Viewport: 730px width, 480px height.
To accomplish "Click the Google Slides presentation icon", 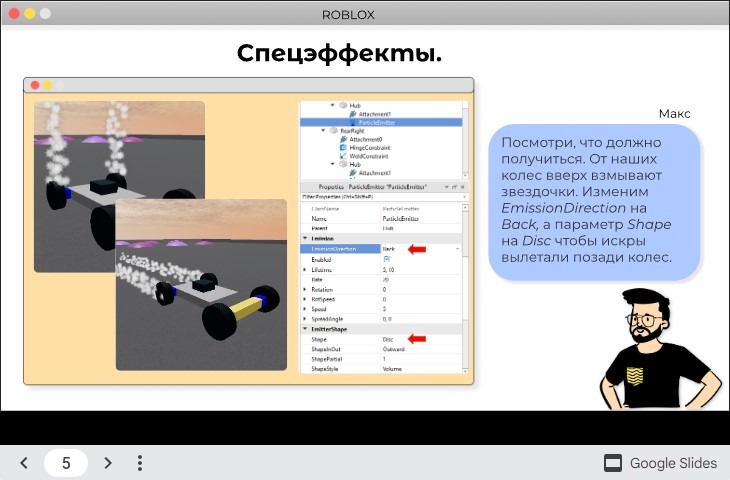I will (x=613, y=463).
